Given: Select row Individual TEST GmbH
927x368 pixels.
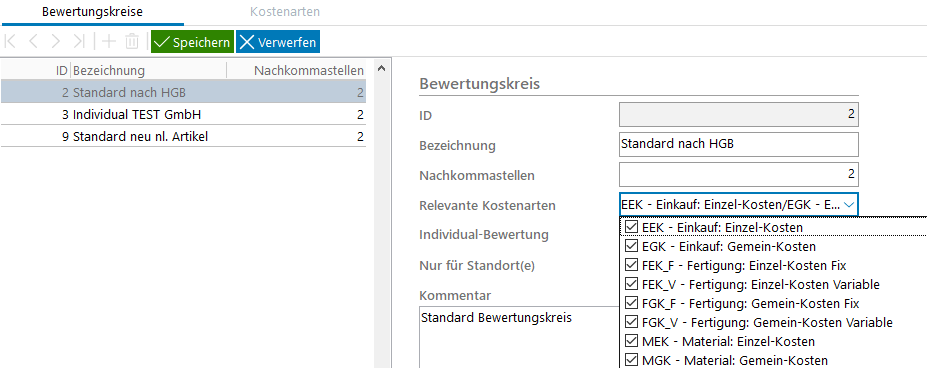Looking at the screenshot, I should 183,114.
